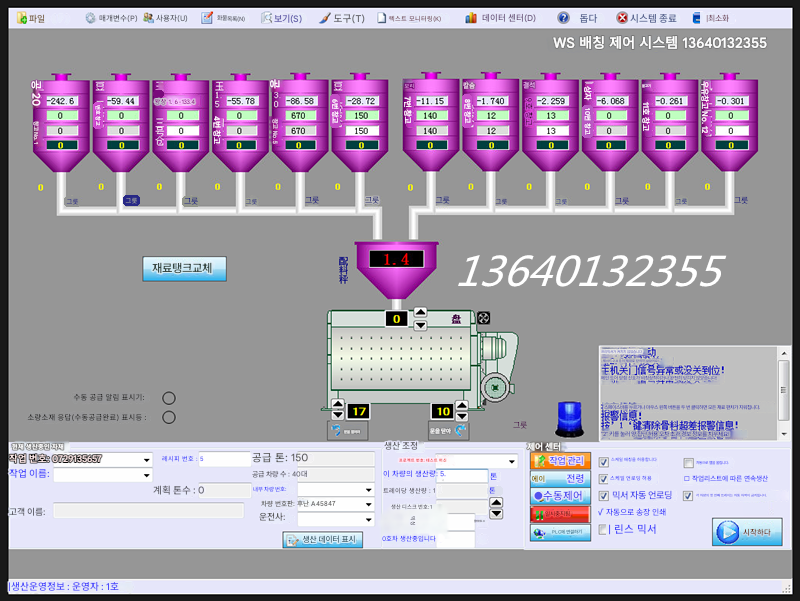
Task: Click the 사용자 users icon in toolbar
Action: tap(147, 18)
